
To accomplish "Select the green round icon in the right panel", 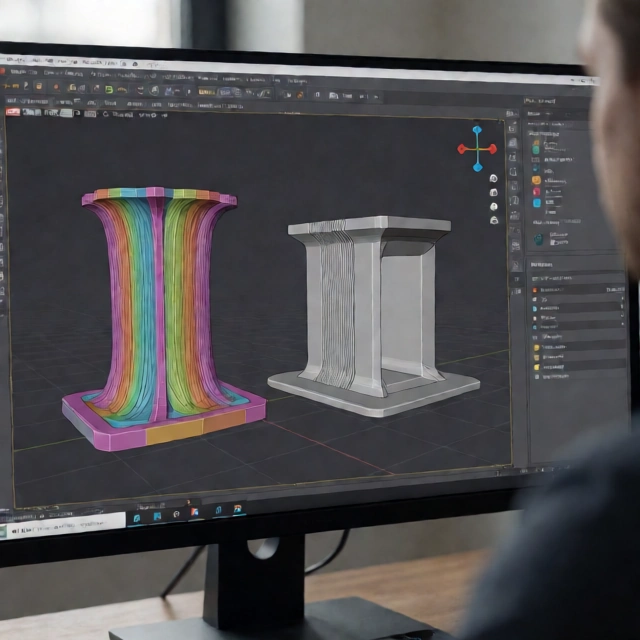I will (536, 150).
